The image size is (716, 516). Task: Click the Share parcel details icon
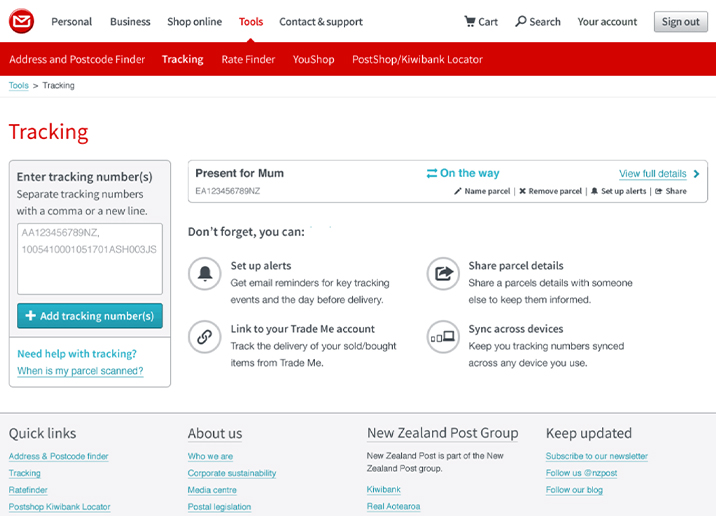442,273
